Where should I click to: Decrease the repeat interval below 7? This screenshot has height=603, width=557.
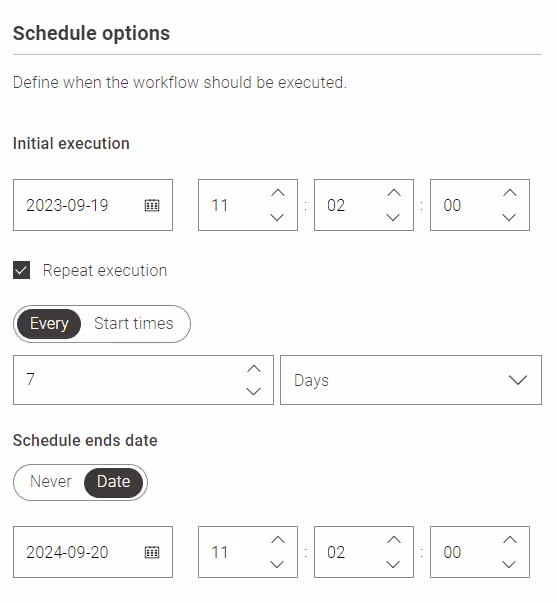[x=253, y=391]
